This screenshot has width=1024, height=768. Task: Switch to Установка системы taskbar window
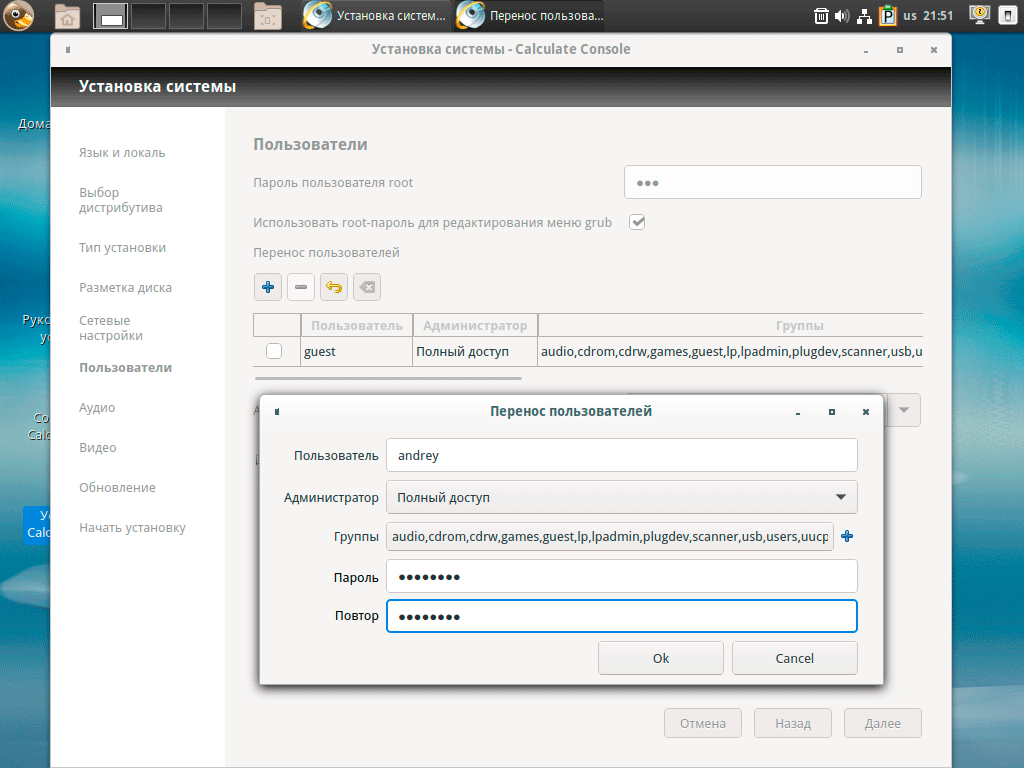[x=377, y=16]
